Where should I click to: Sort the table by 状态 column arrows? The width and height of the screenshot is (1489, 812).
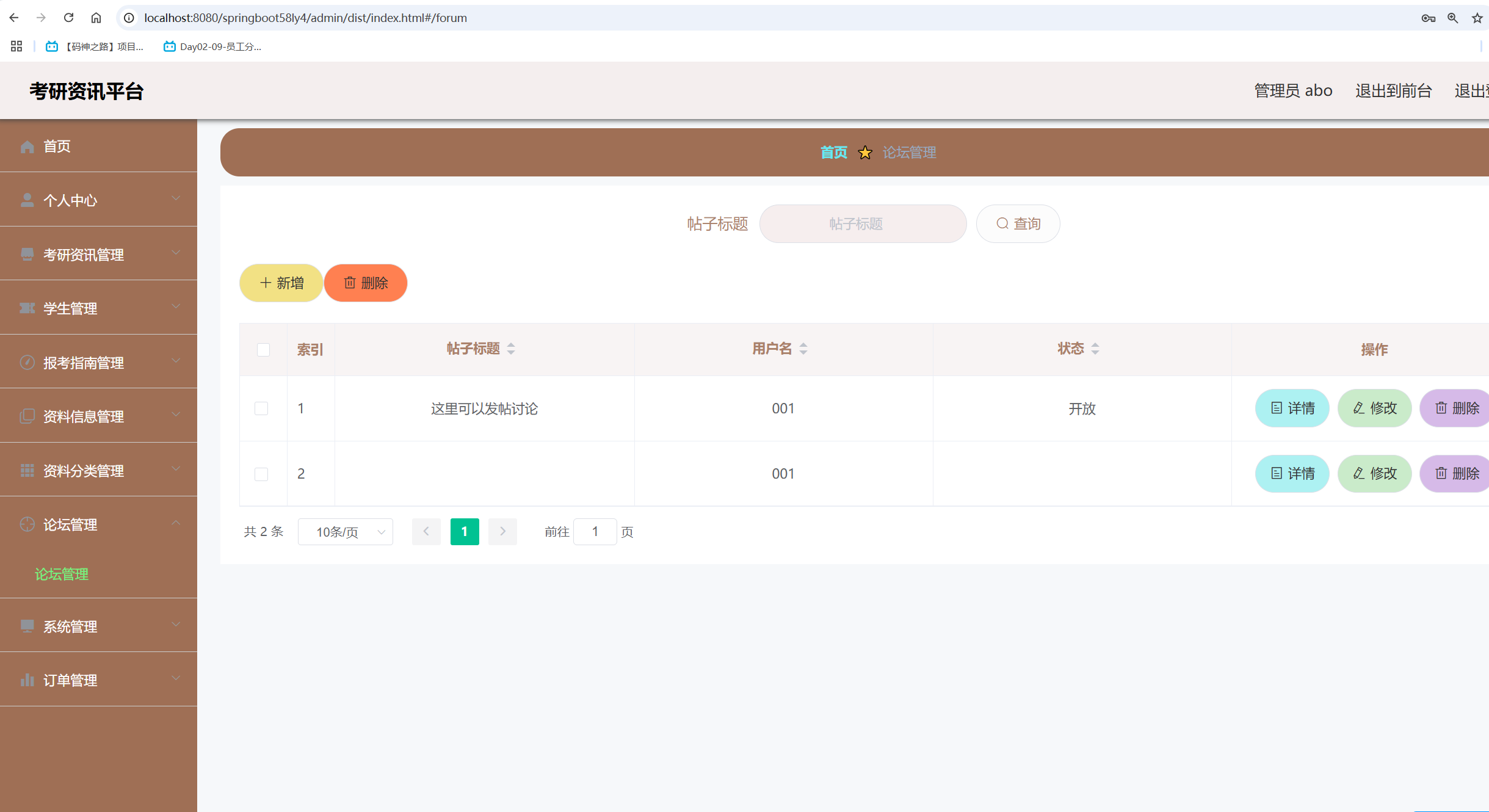(1095, 349)
